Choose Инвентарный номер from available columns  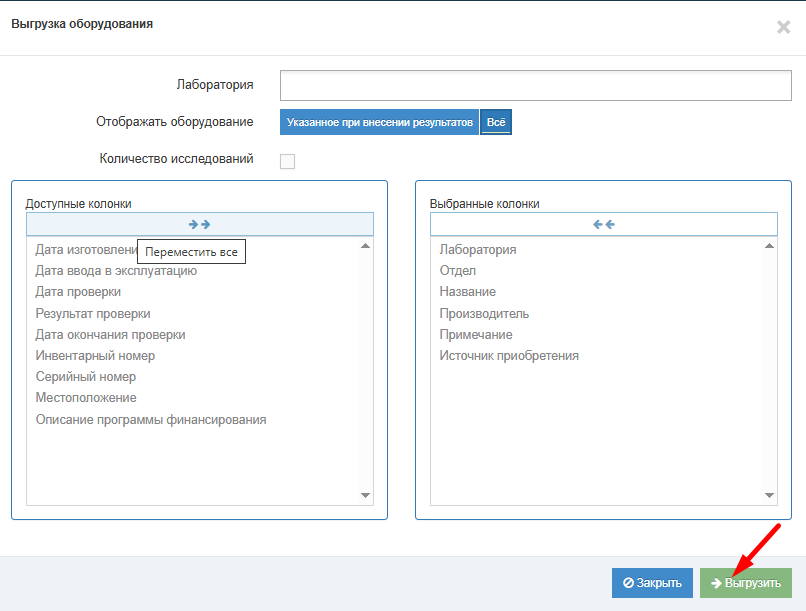pos(95,356)
